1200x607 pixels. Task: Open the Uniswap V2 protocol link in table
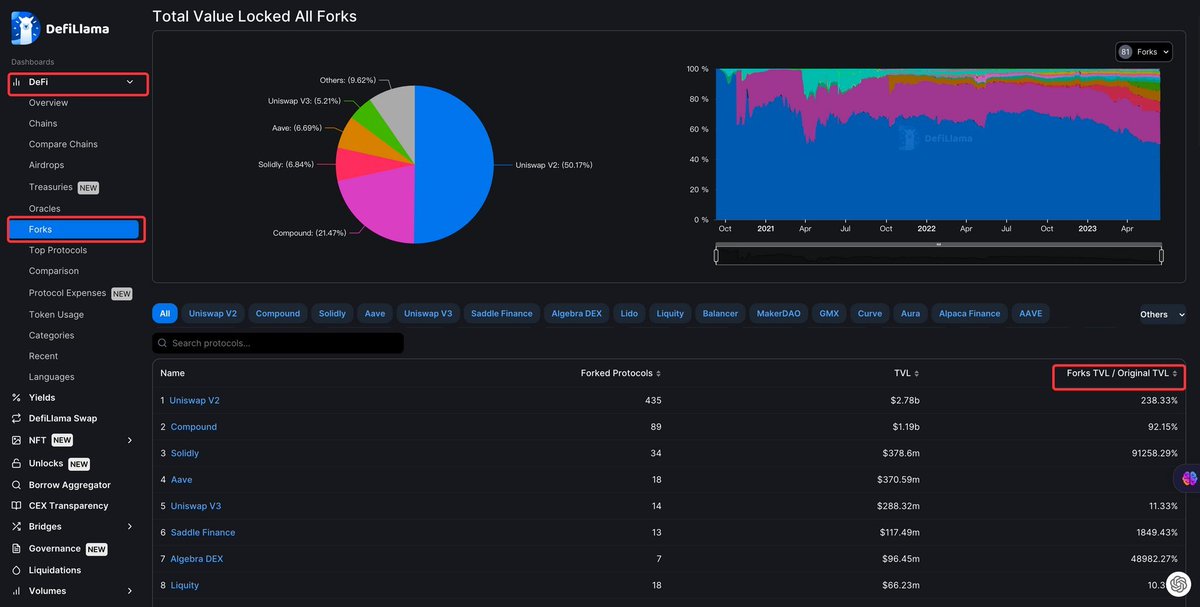coord(194,400)
